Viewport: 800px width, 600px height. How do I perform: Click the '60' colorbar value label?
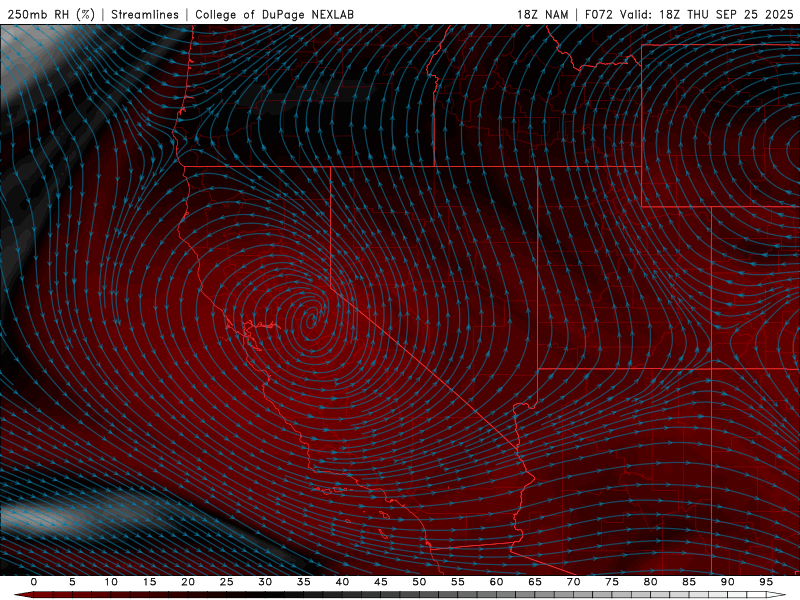(x=496, y=582)
